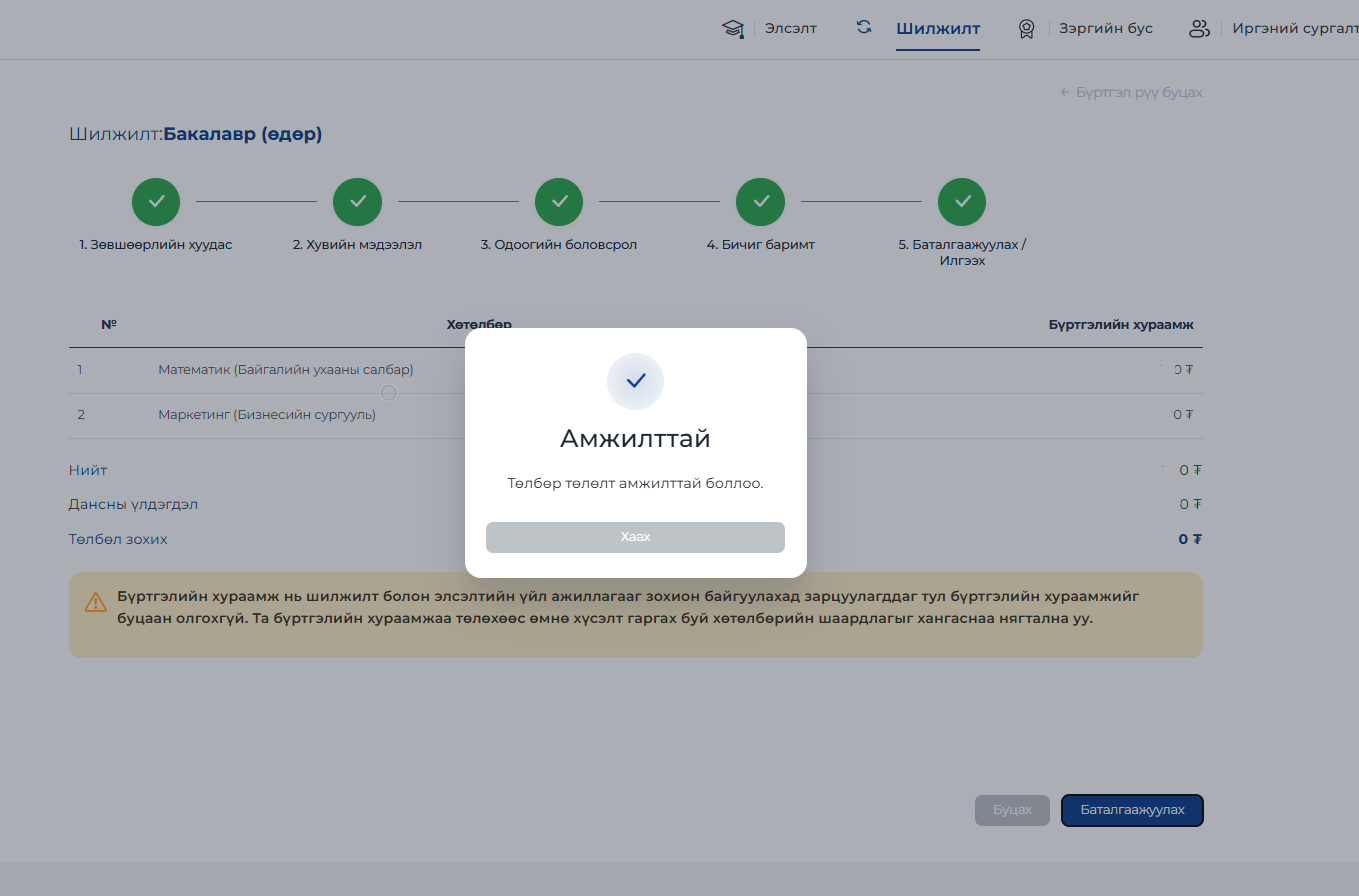Click the № column header
This screenshot has width=1359, height=896.
[x=109, y=325]
